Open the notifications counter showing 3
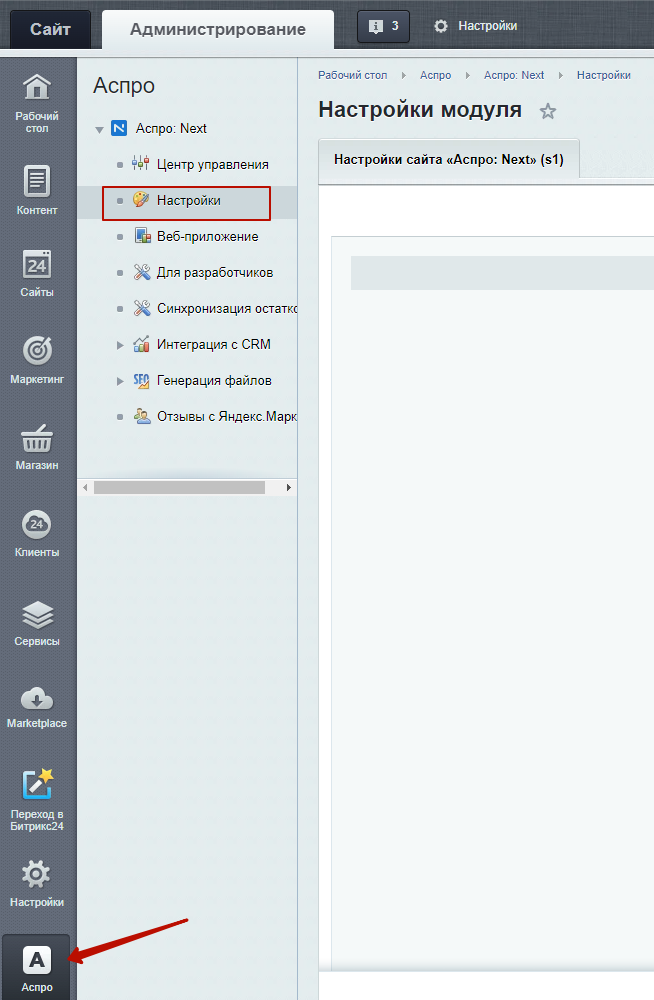This screenshot has height=1000, width=654. (383, 26)
